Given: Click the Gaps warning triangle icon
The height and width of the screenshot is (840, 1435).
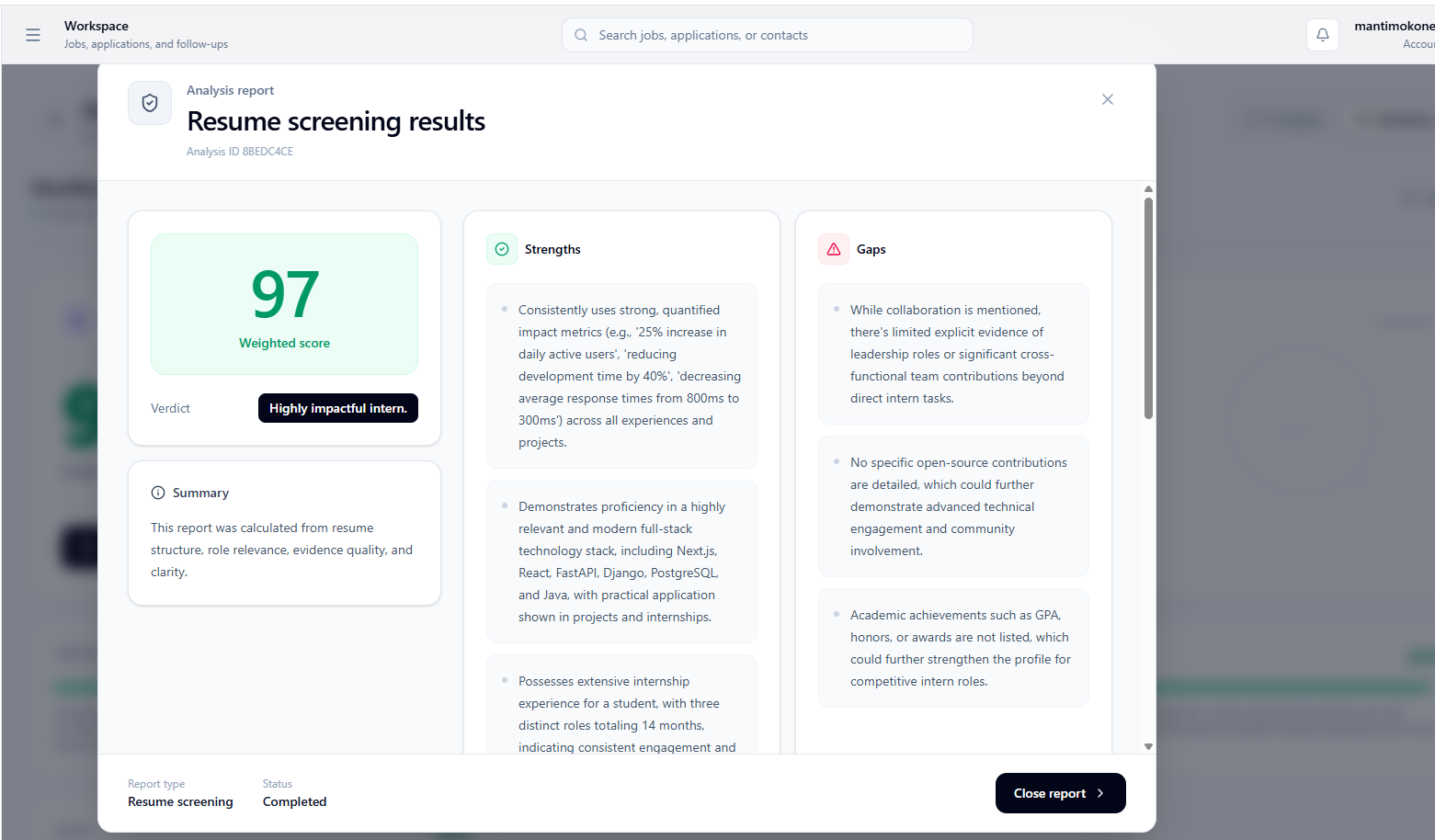Looking at the screenshot, I should tap(834, 249).
